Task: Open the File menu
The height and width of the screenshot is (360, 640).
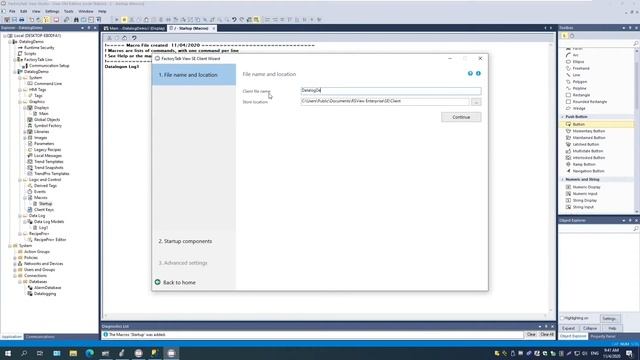Action: coord(12,11)
